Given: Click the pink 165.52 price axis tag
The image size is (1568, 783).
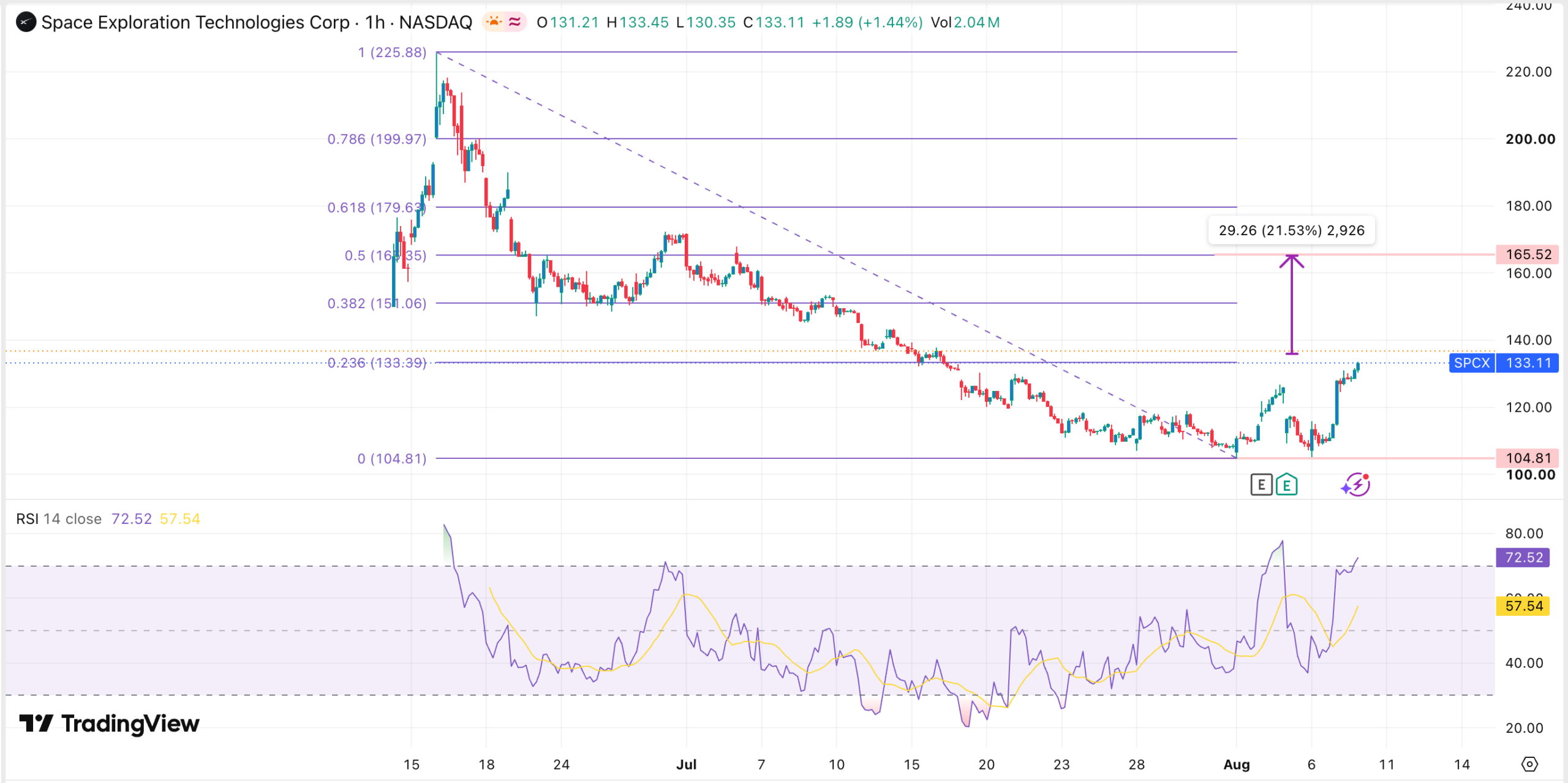Looking at the screenshot, I should [1528, 254].
